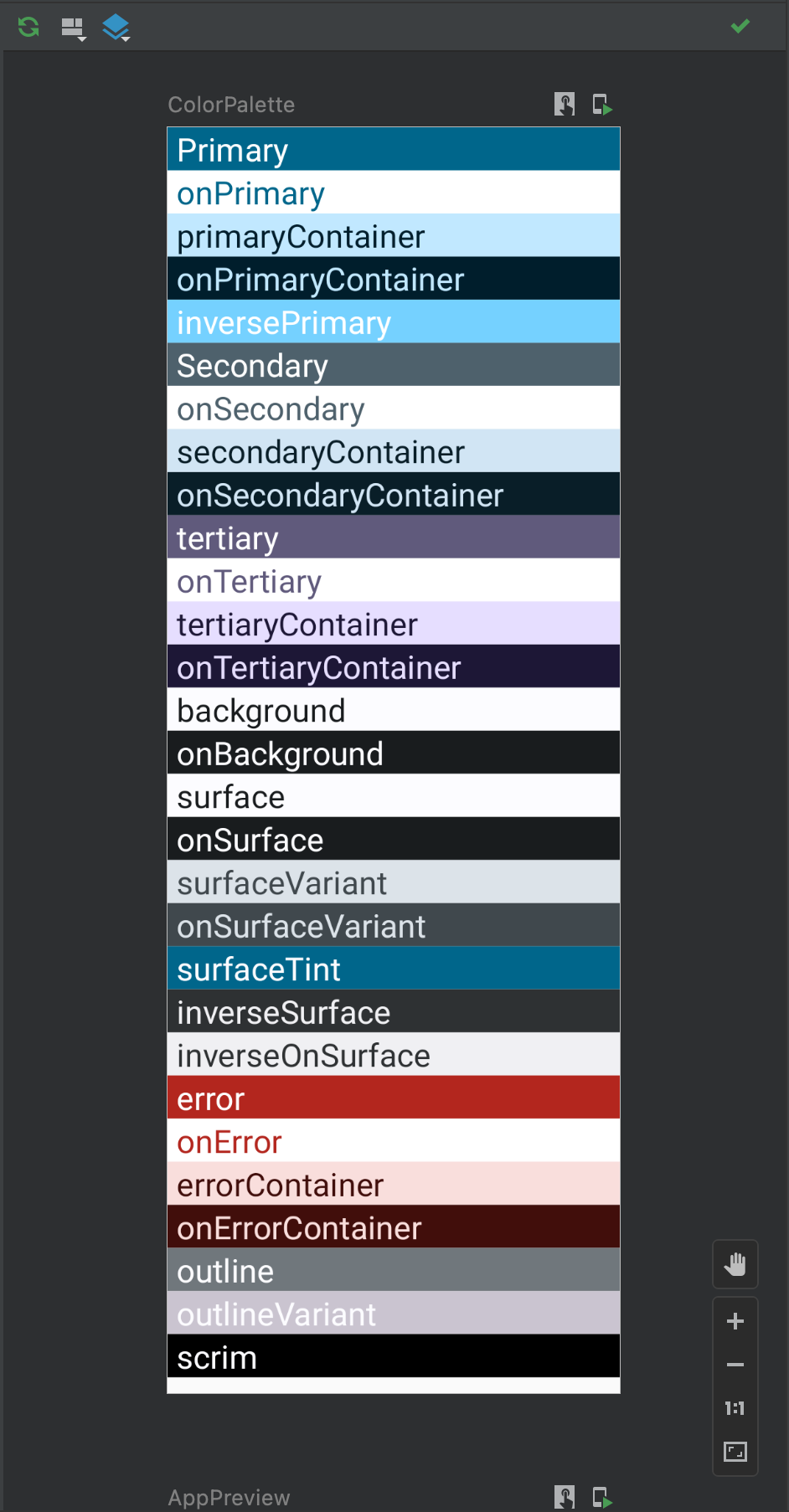Click the zoom in icon
The image size is (789, 1512).
[x=735, y=1321]
